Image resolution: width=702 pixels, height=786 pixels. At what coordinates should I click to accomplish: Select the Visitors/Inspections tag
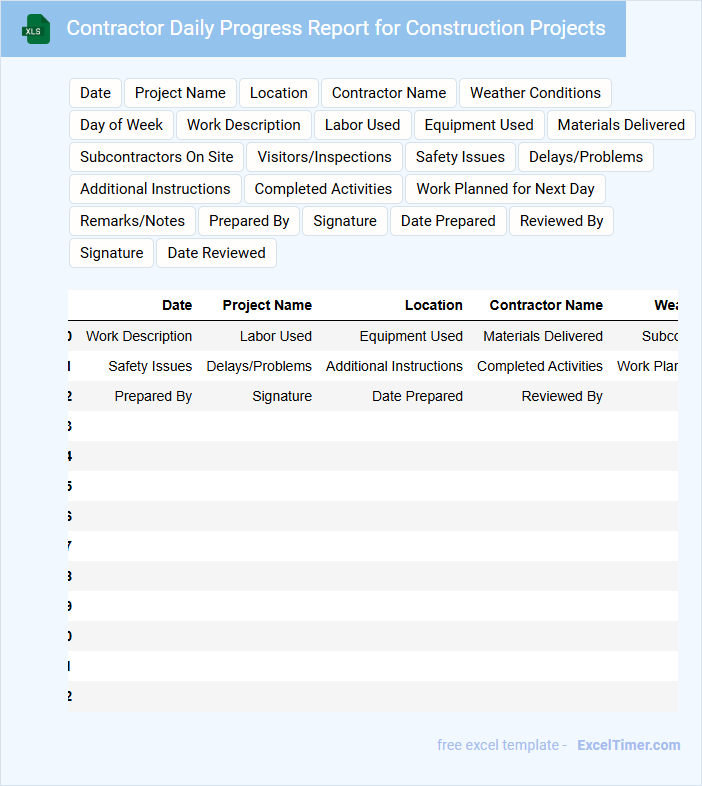pyautogui.click(x=324, y=157)
